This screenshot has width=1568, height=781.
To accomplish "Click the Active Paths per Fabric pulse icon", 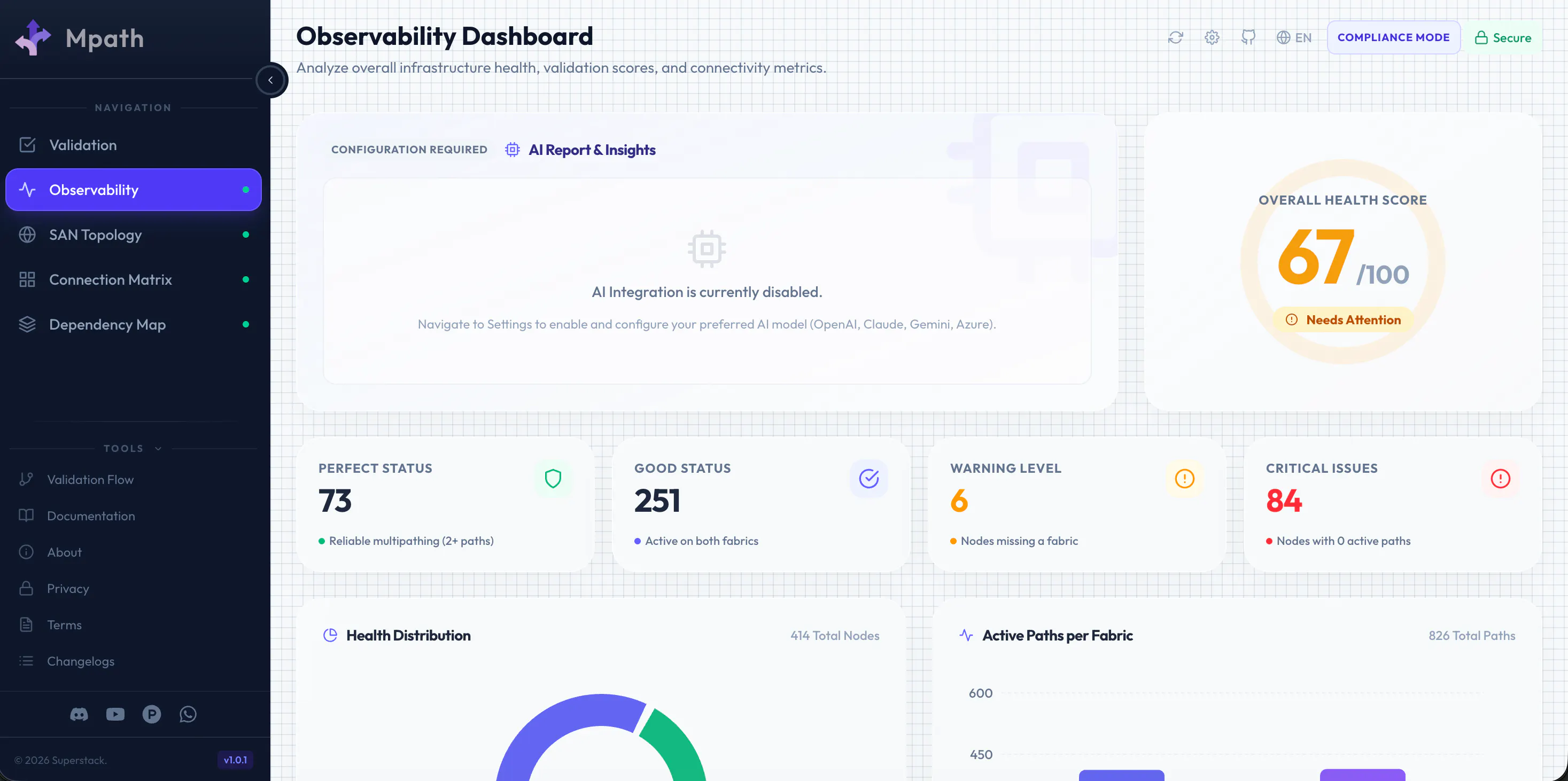I will 966,636.
